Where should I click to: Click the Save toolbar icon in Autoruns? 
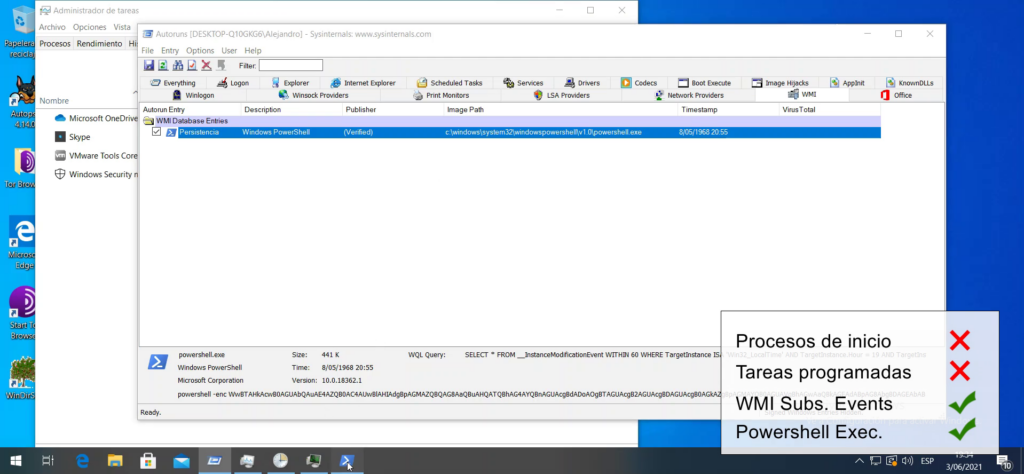[149, 65]
